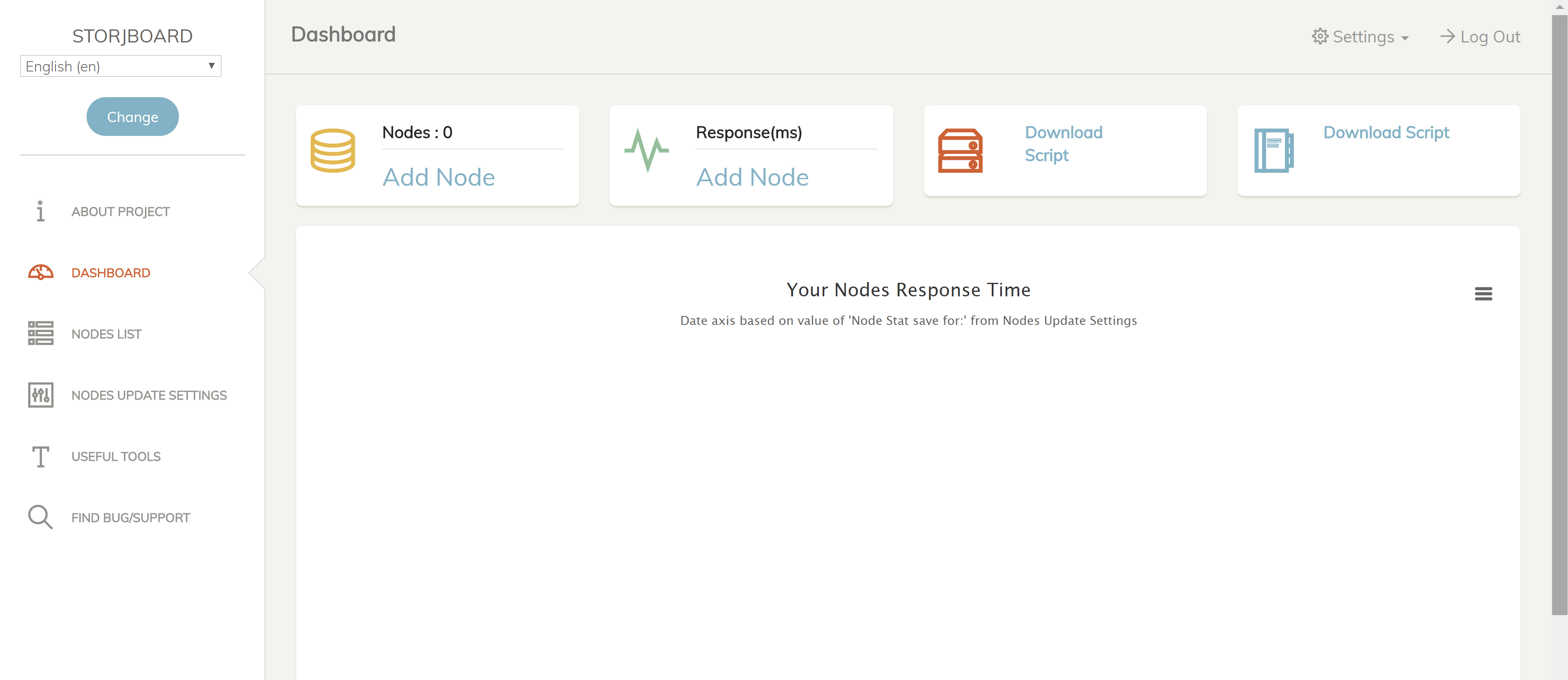The height and width of the screenshot is (680, 1568).
Task: Select the Dashboard menu item
Action: coord(110,272)
